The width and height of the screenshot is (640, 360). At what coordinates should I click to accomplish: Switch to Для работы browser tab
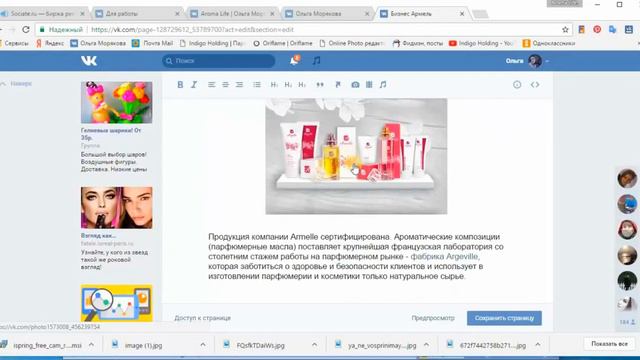click(137, 13)
